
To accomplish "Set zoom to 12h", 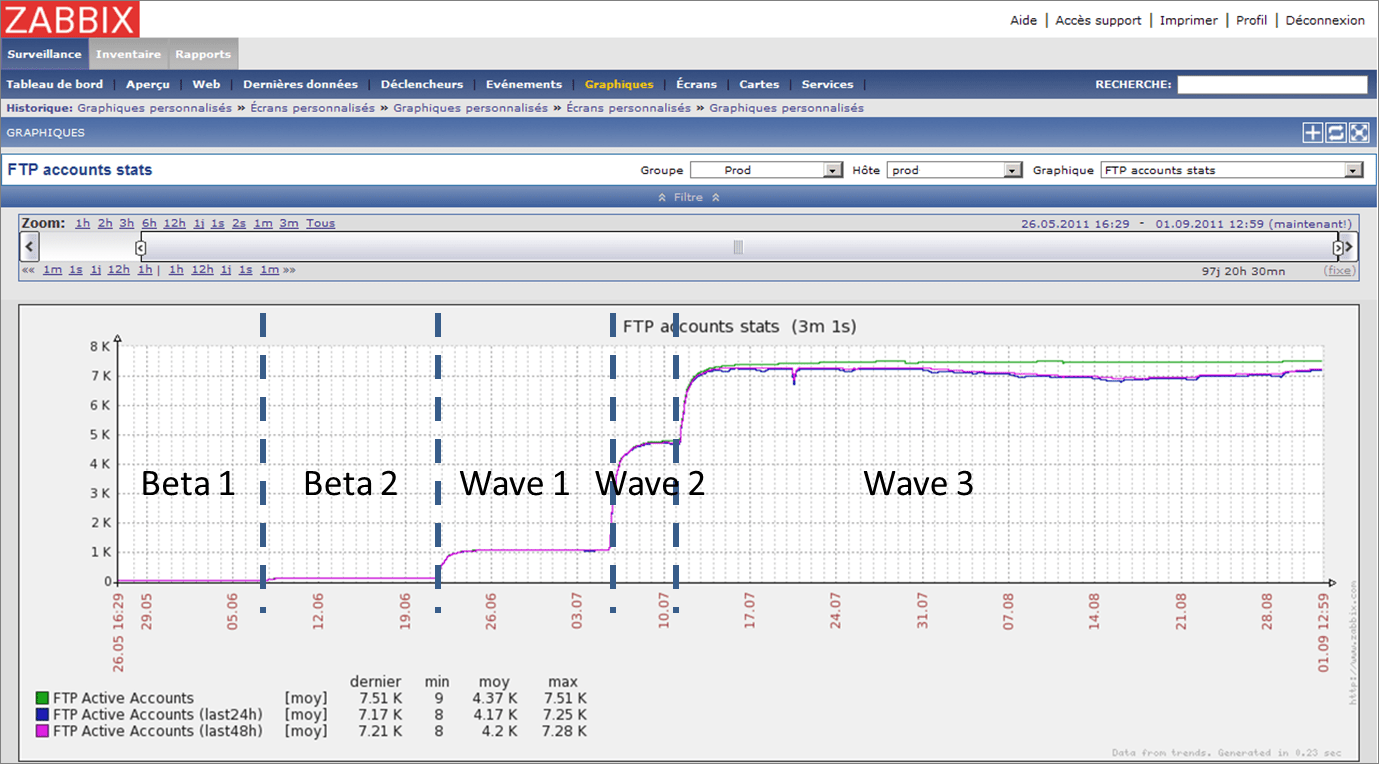I will point(175,223).
